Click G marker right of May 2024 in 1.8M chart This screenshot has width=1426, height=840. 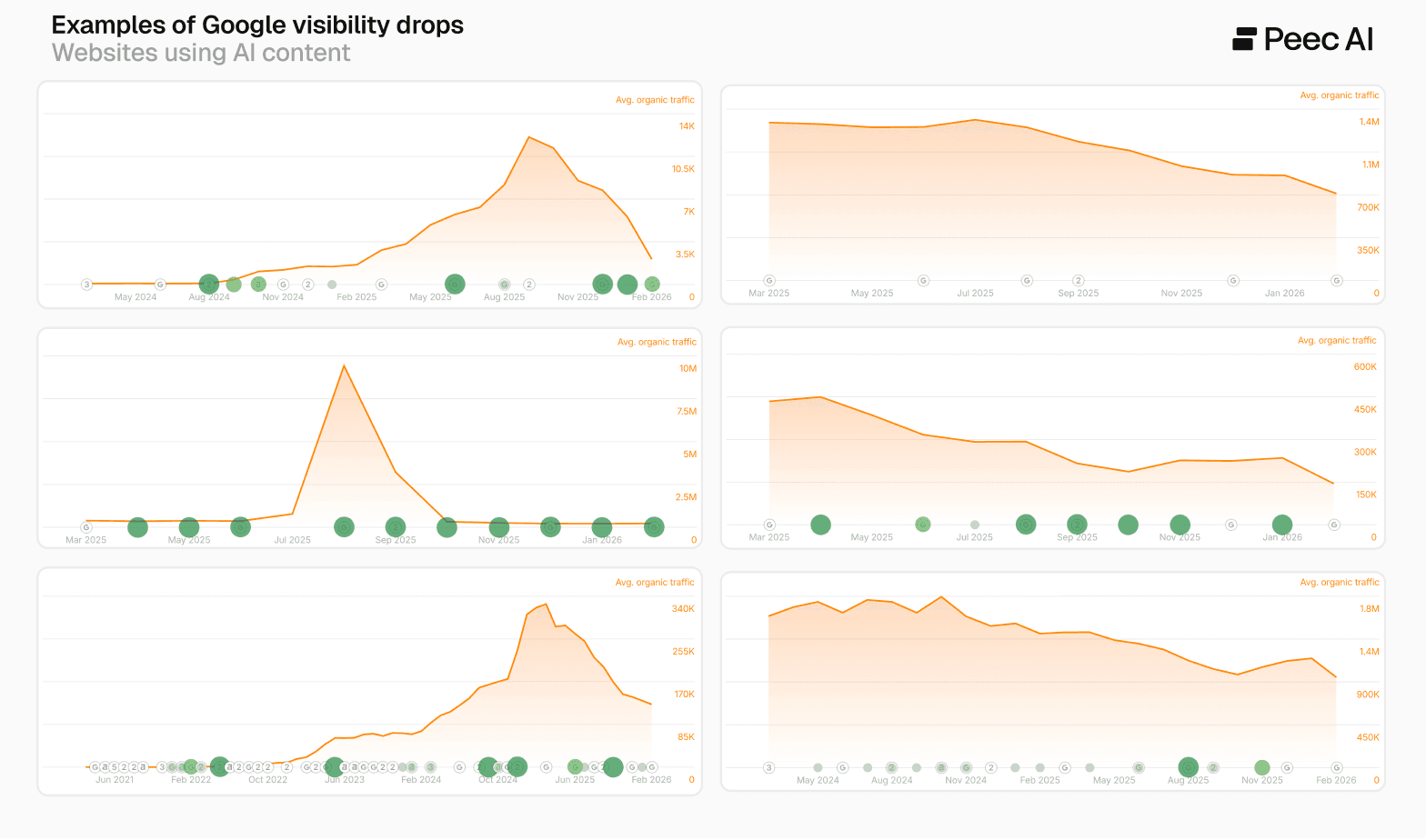tap(843, 768)
